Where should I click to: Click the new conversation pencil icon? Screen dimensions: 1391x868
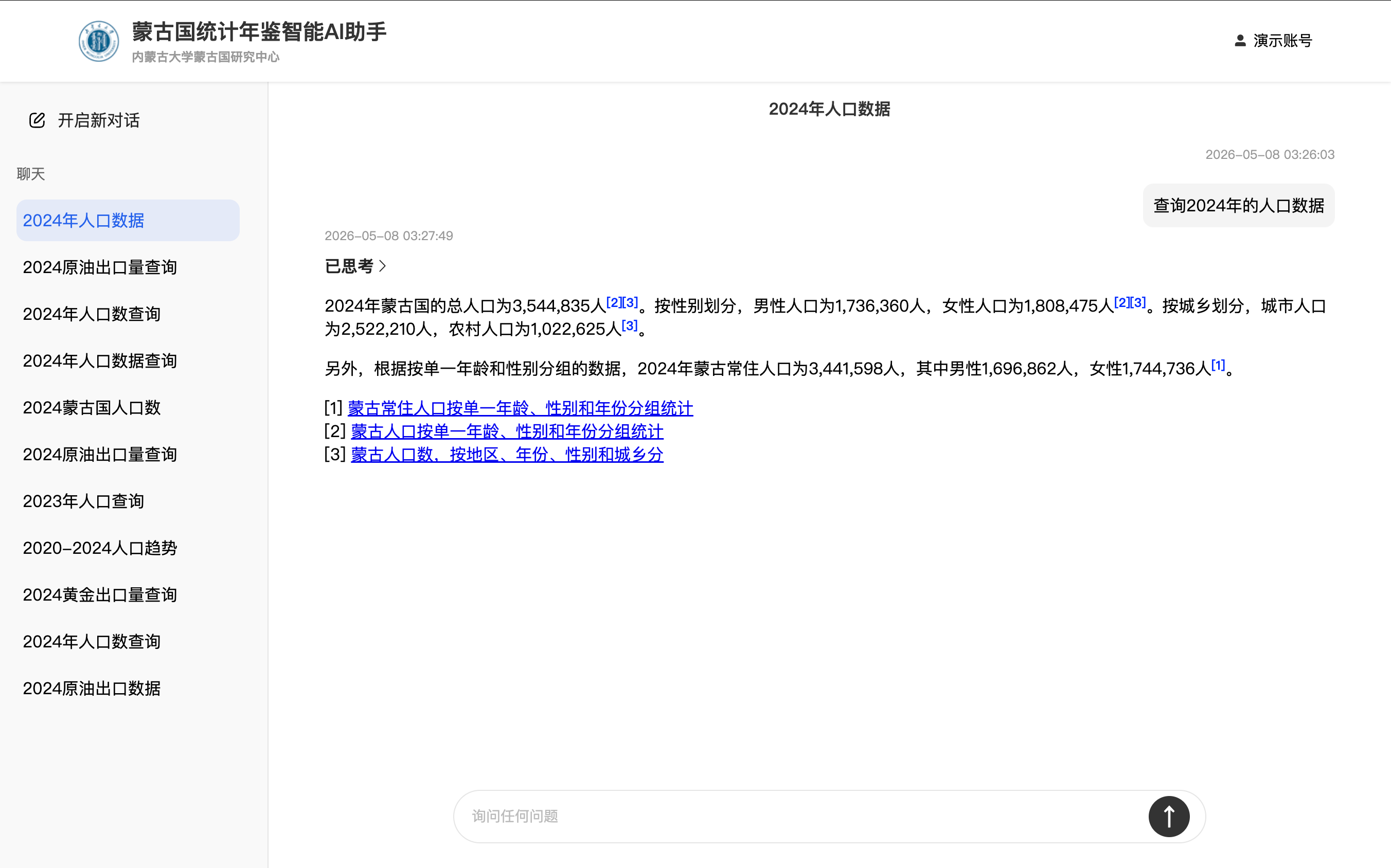(x=38, y=120)
